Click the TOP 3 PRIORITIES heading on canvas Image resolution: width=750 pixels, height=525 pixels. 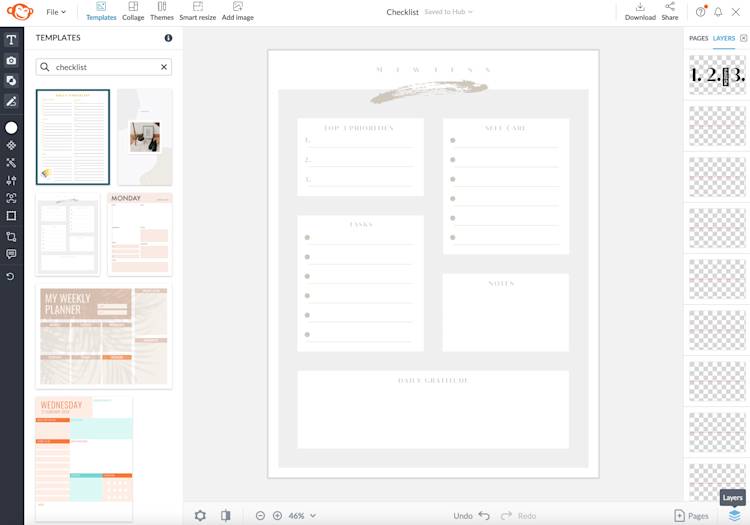pyautogui.click(x=359, y=128)
